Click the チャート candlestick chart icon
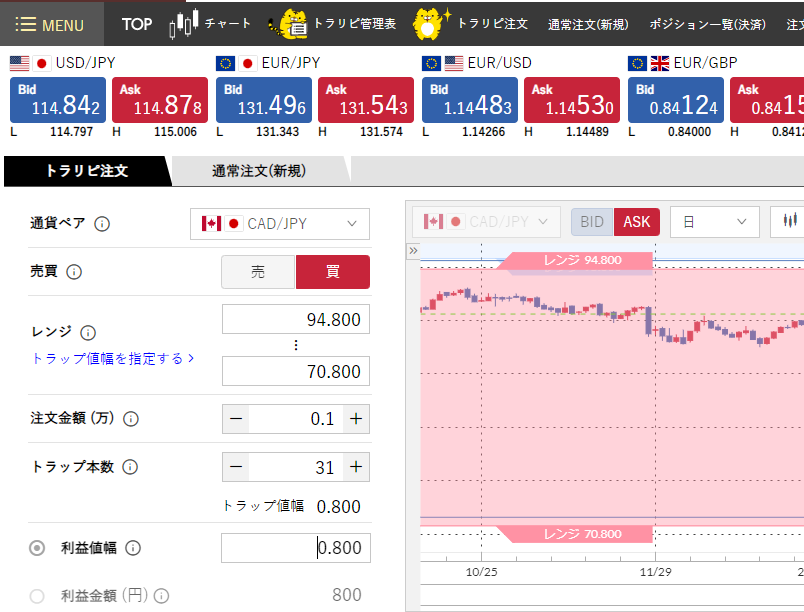The width and height of the screenshot is (804, 612). 181,24
